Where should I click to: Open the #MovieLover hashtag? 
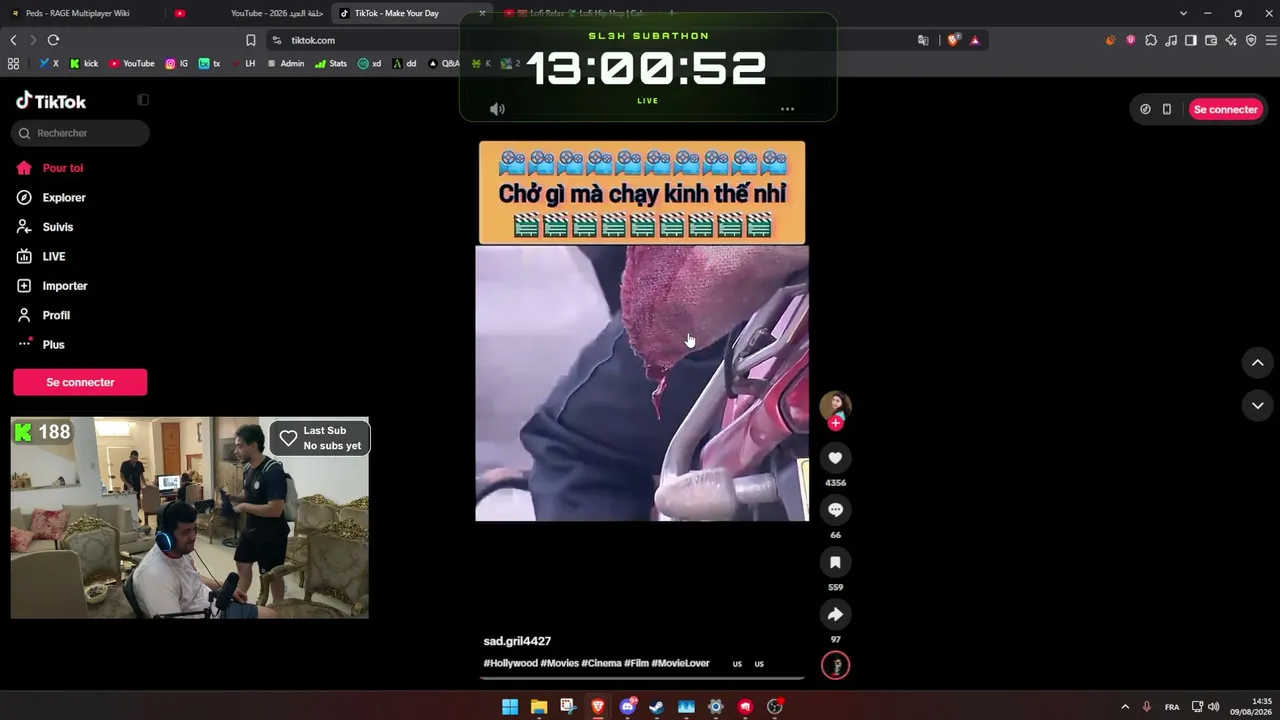click(680, 663)
